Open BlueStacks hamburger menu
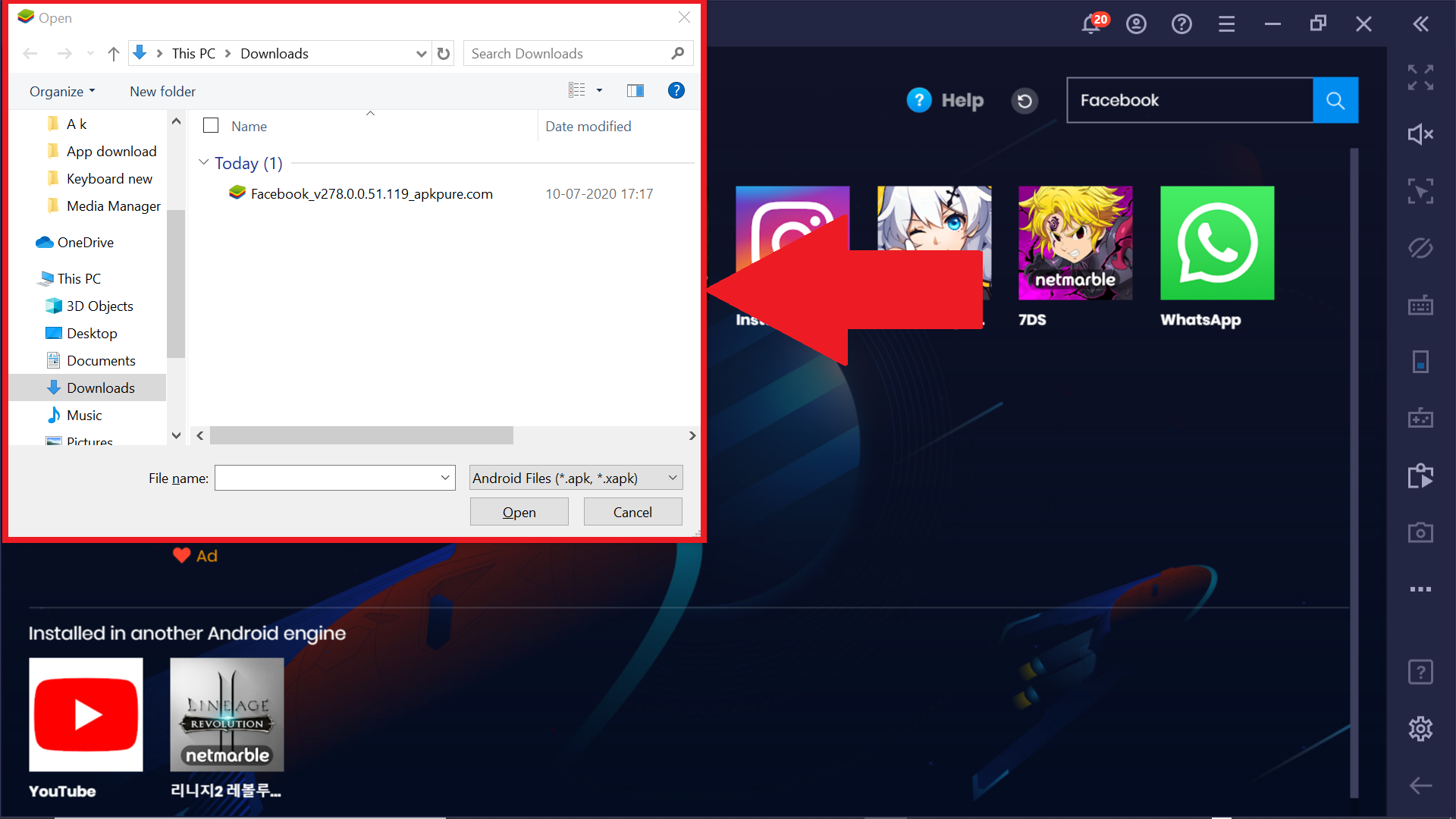Viewport: 1456px width, 819px height. pyautogui.click(x=1227, y=24)
